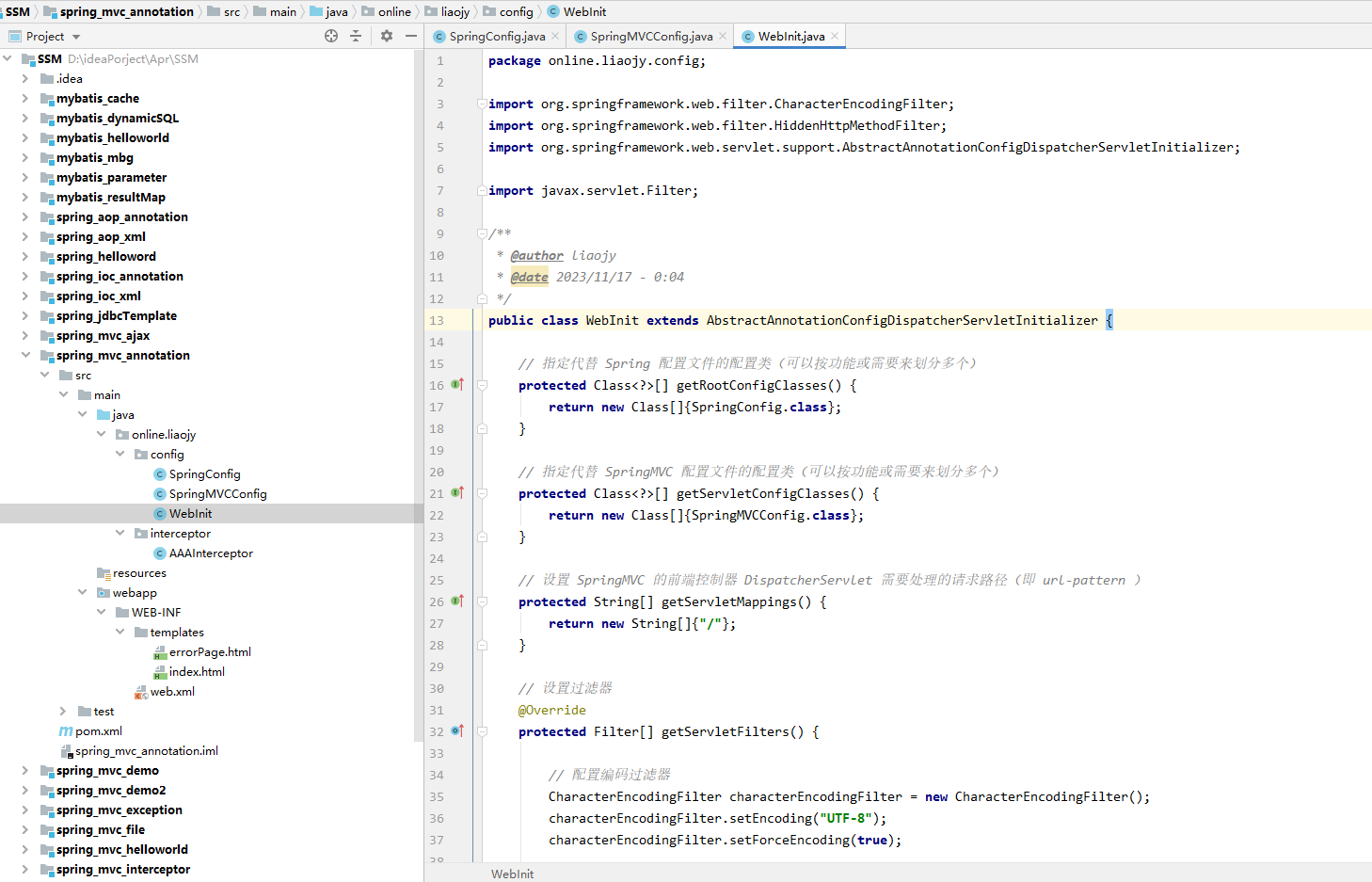Fold getServletMappings method on line 26

pos(482,601)
